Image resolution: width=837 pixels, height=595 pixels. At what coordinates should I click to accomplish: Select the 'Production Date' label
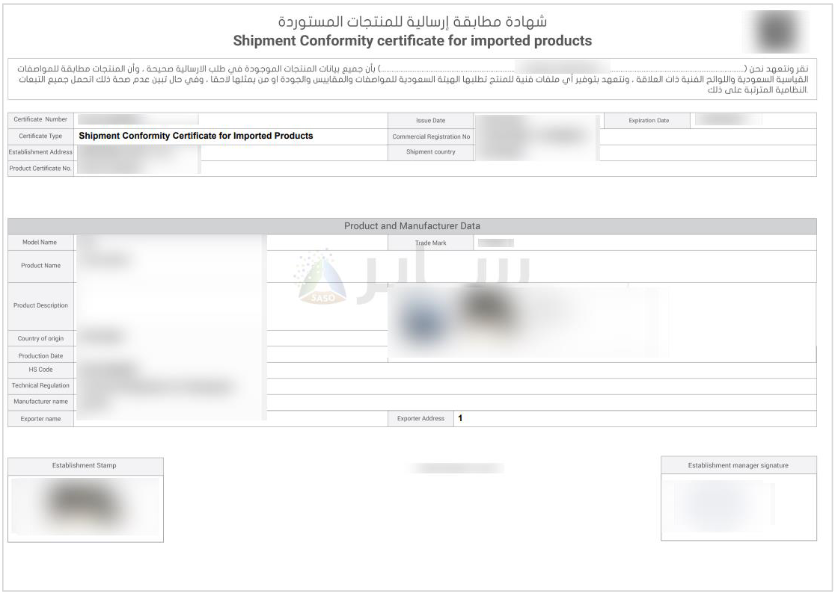tap(41, 355)
